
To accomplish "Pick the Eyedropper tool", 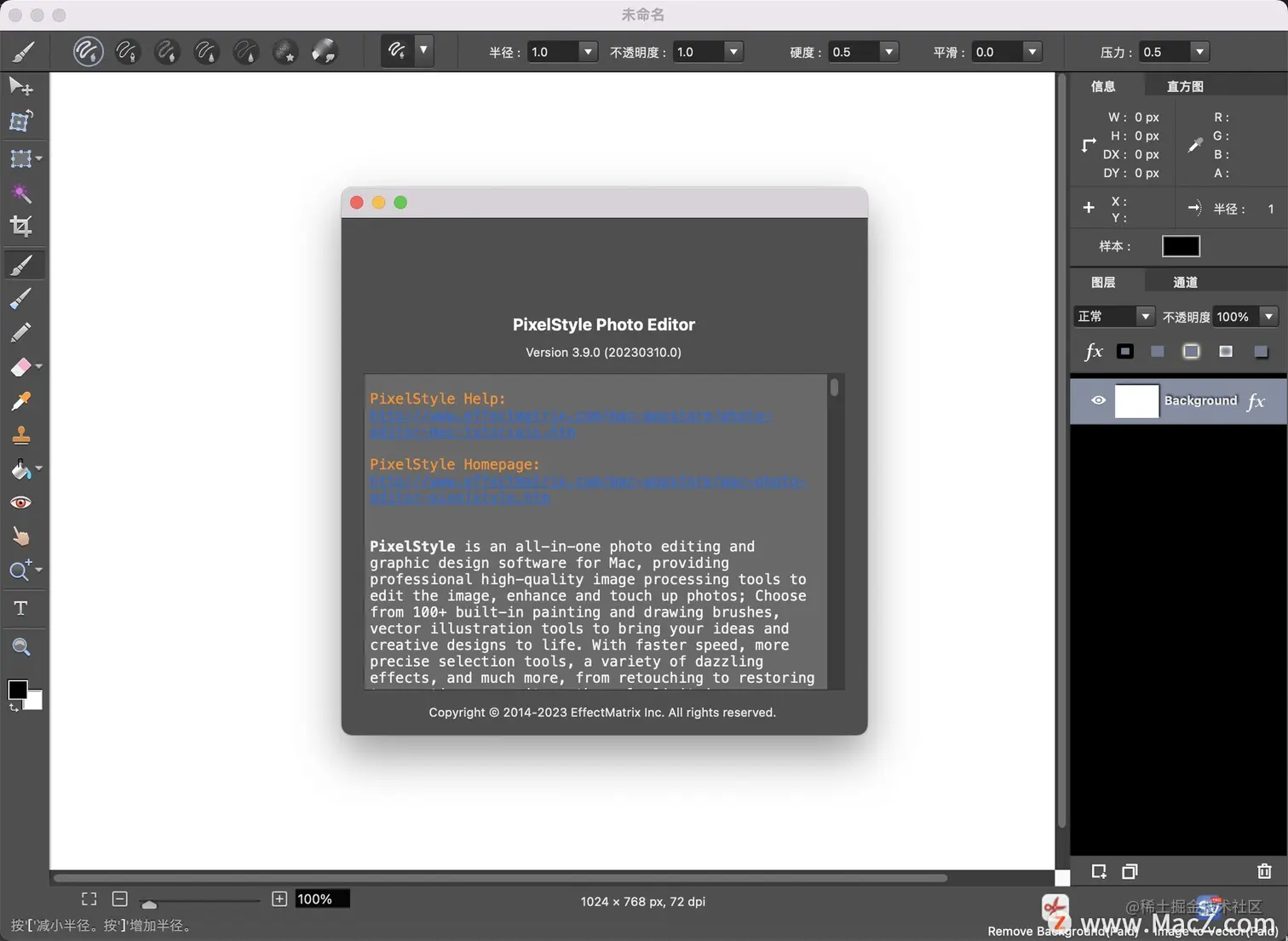I will click(20, 401).
